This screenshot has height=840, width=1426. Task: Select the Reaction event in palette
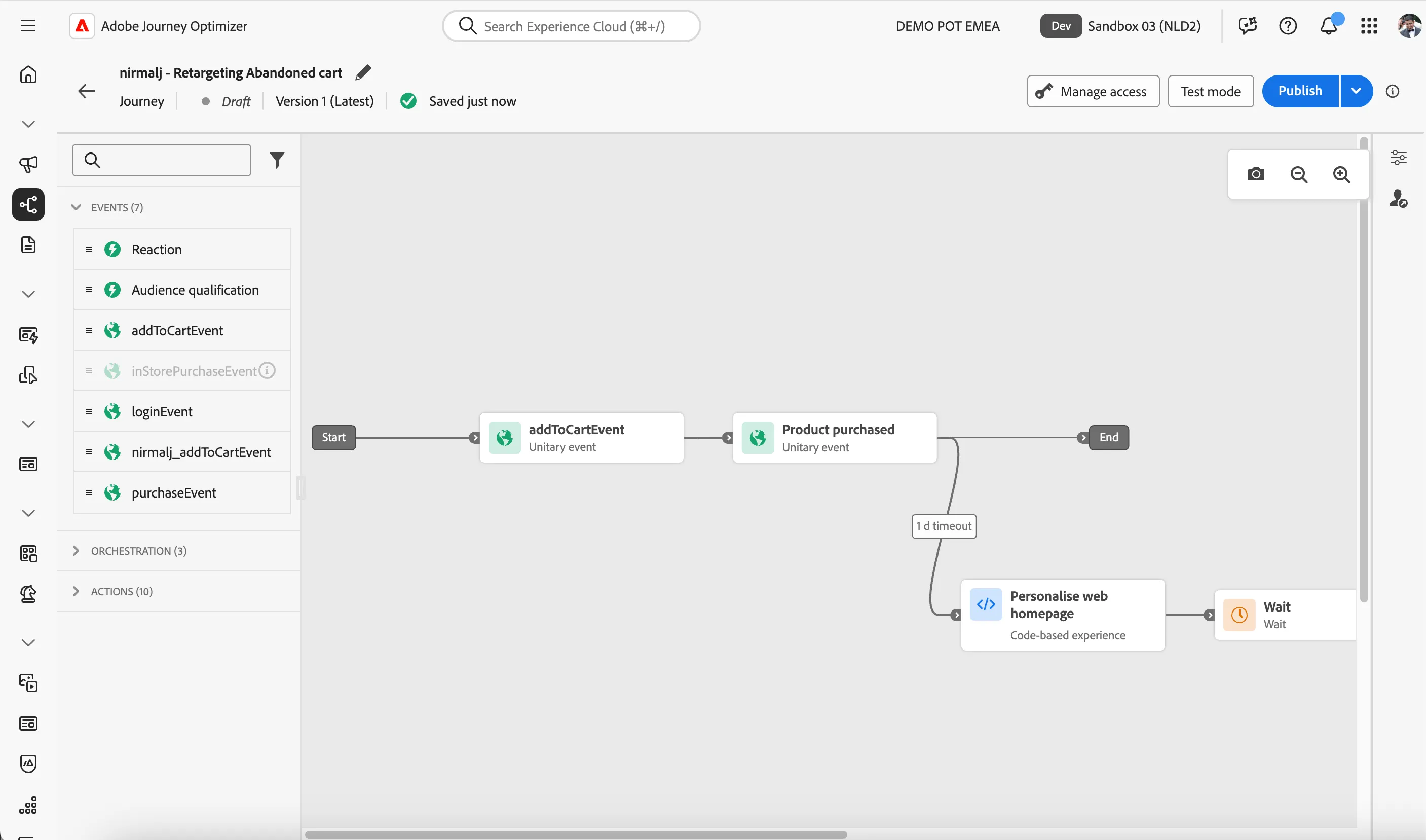coord(182,249)
